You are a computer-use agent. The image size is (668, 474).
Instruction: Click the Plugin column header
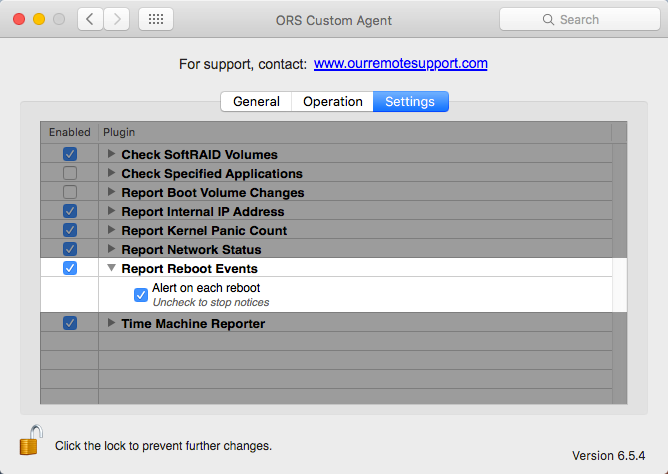tap(355, 132)
